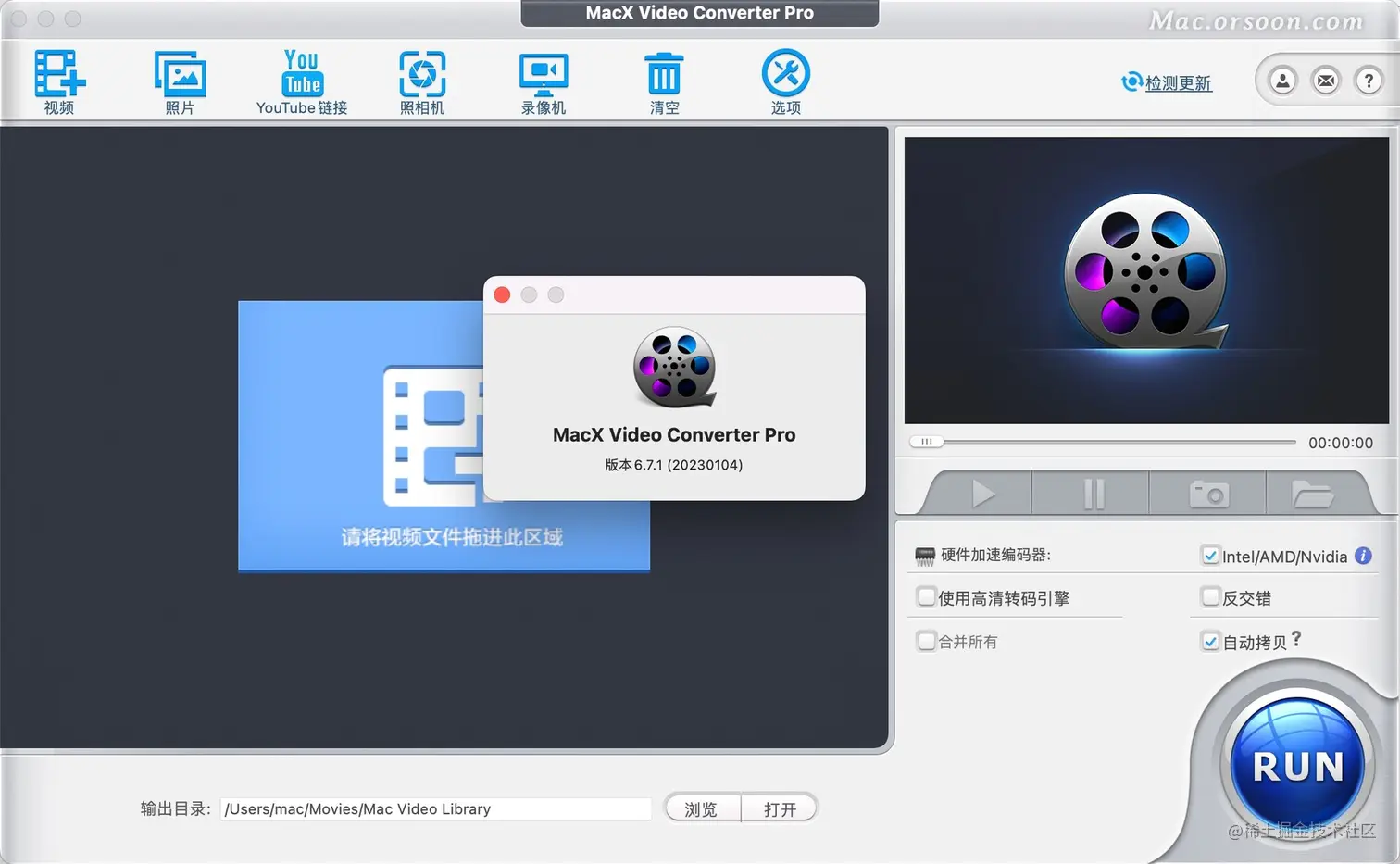This screenshot has width=1400, height=864.
Task: Pause the preview playback
Action: pyautogui.click(x=1094, y=494)
